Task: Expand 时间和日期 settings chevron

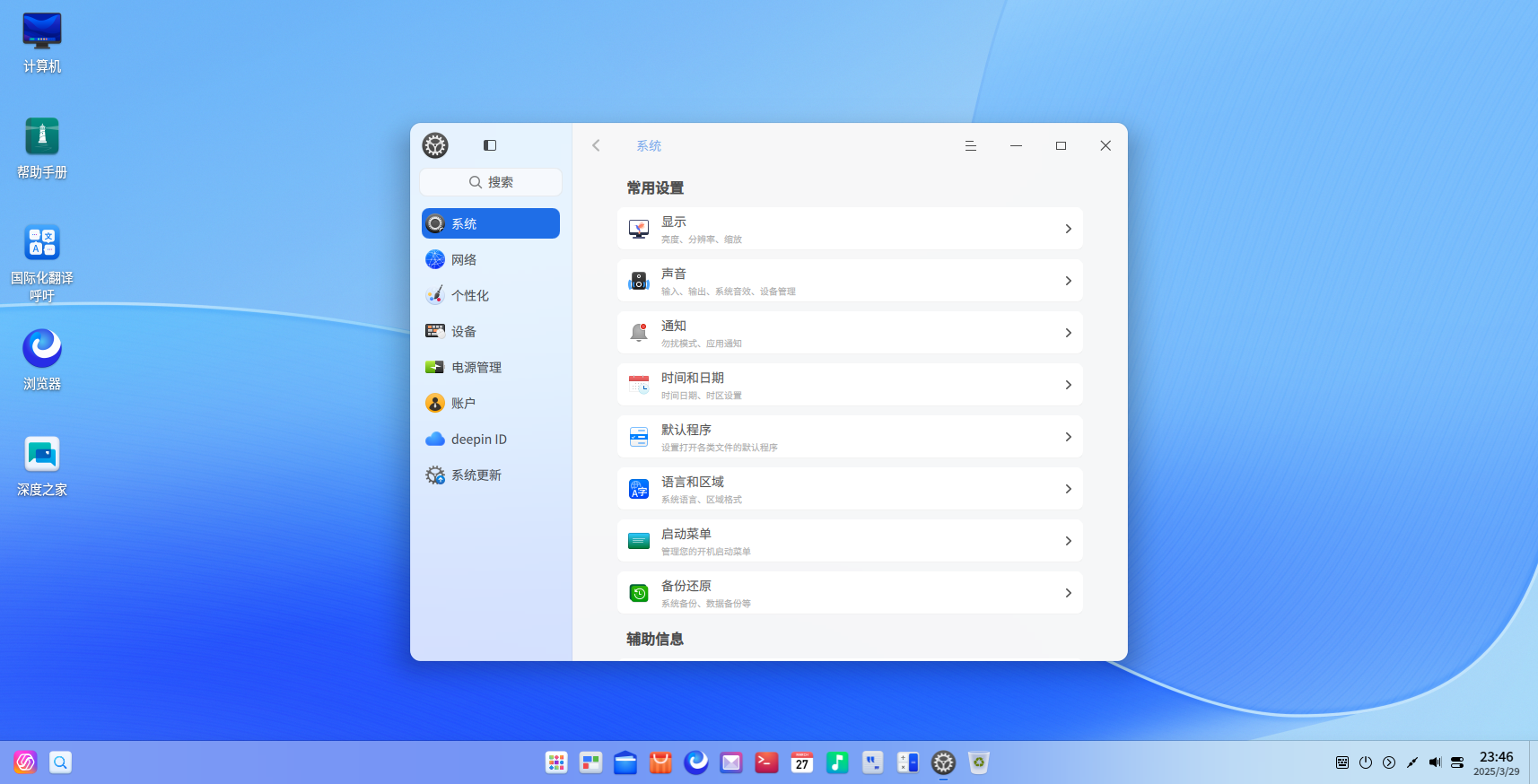Action: (x=1068, y=385)
